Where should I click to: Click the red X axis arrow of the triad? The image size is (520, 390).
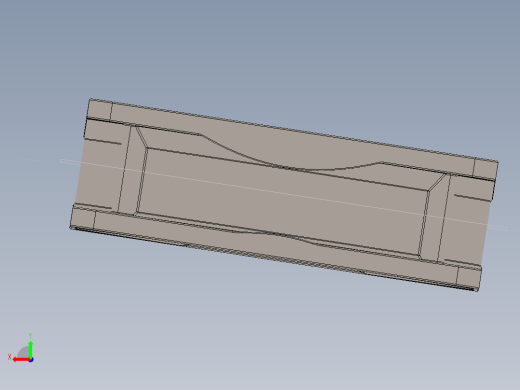21,360
